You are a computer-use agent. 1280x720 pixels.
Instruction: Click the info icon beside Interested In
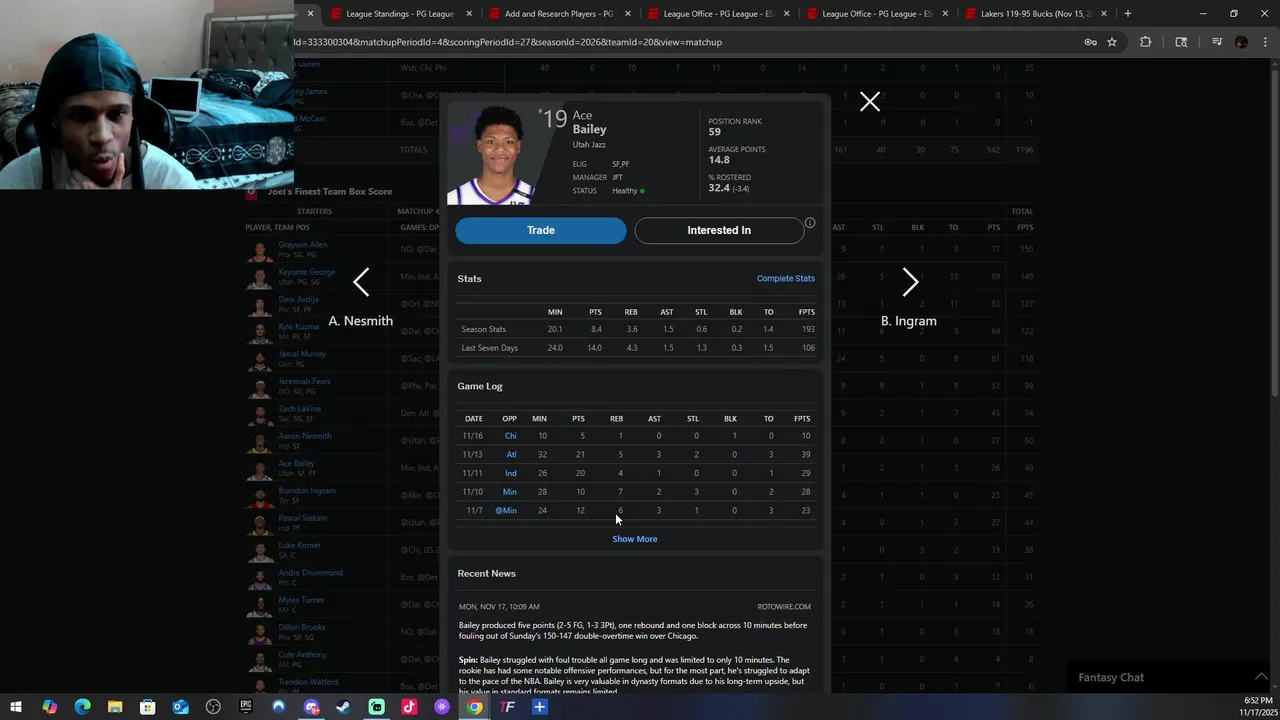(810, 223)
